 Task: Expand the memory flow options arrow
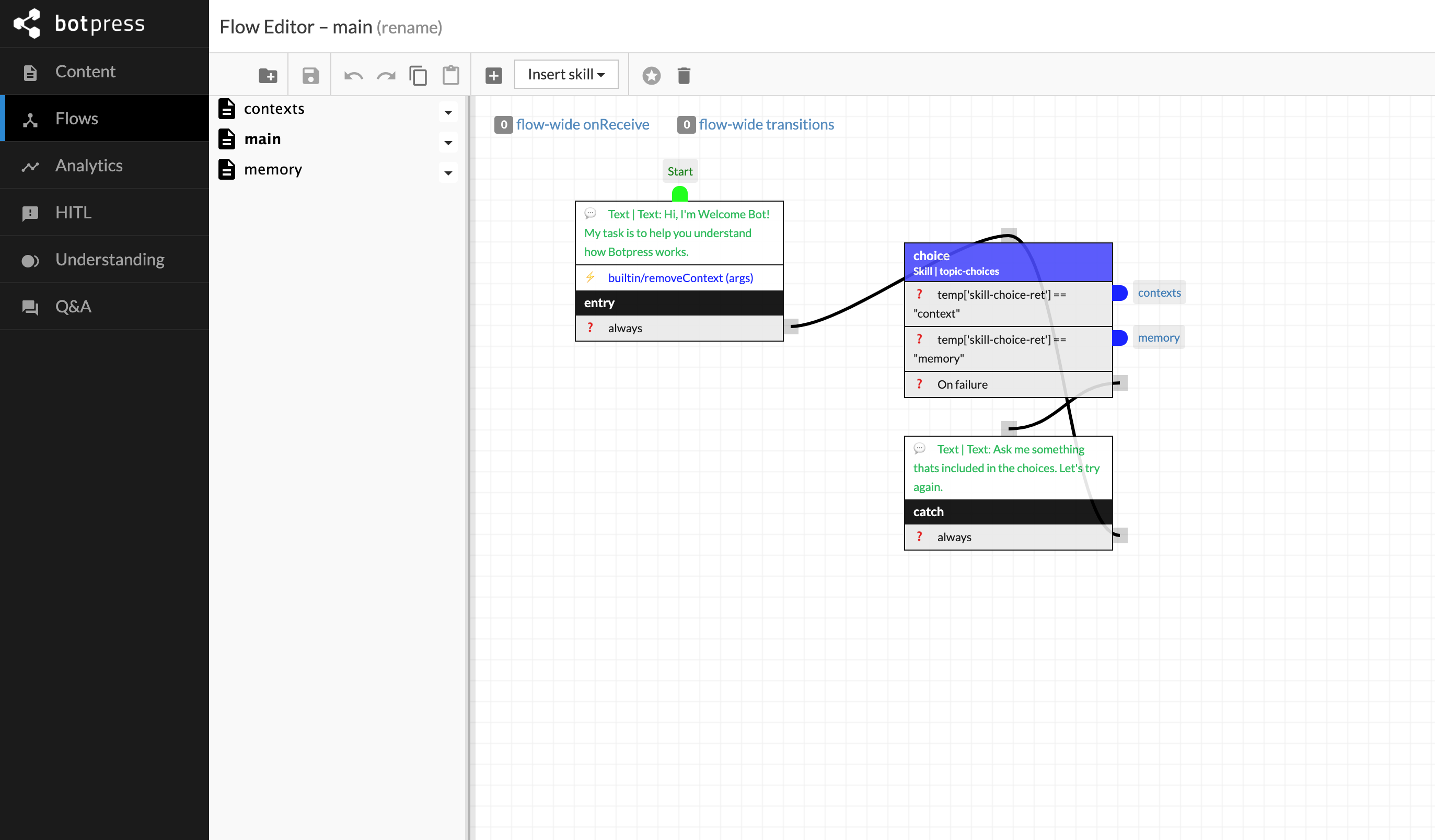[448, 172]
